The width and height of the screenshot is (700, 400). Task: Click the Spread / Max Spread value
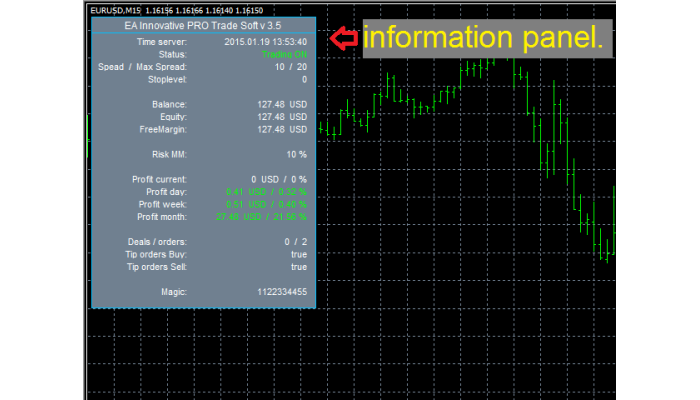tap(293, 67)
